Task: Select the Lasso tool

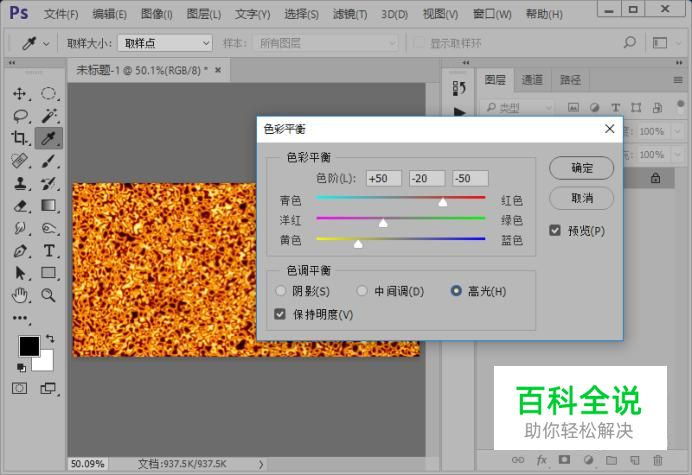Action: 20,116
